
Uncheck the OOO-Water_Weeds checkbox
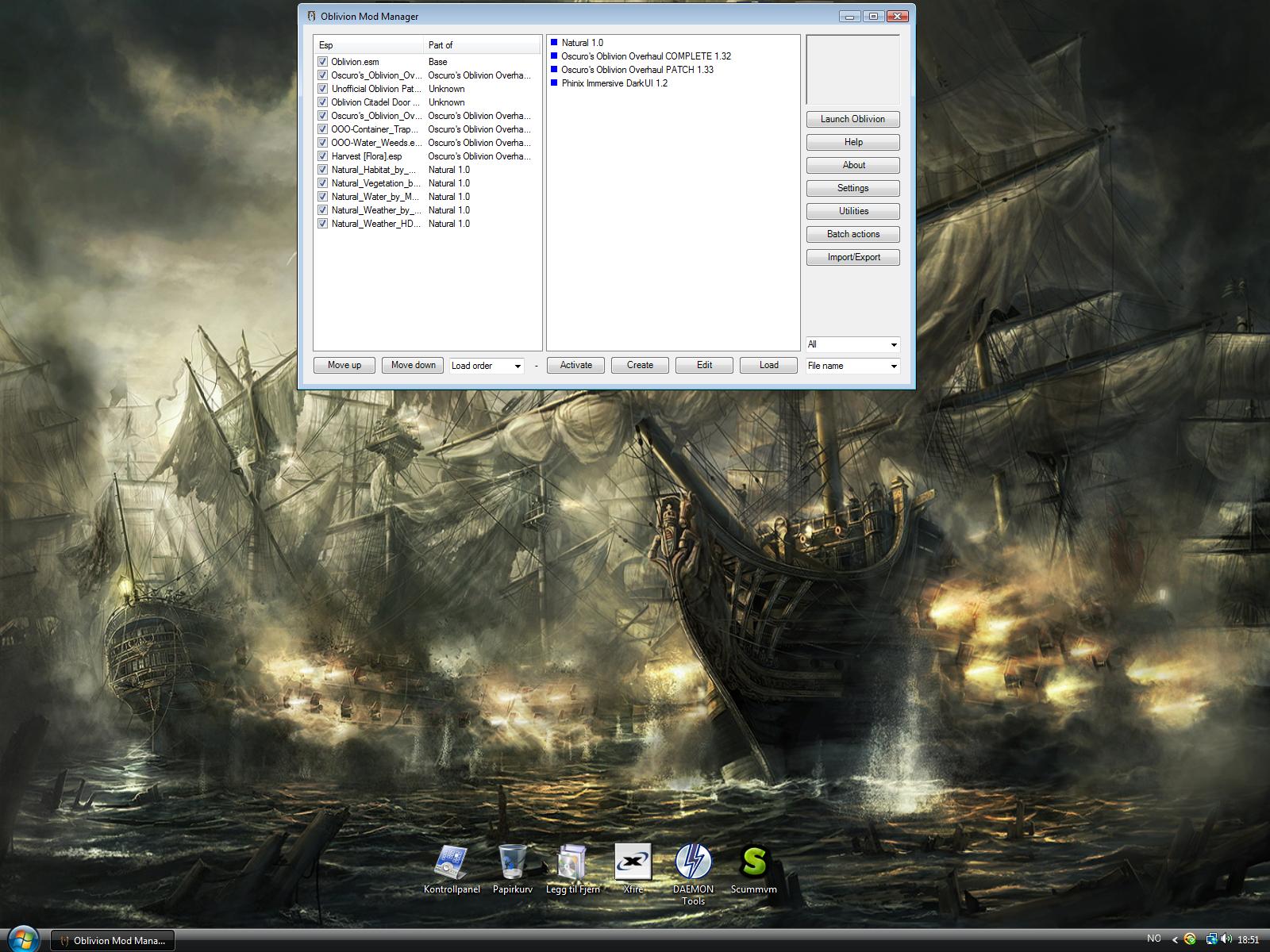click(322, 143)
